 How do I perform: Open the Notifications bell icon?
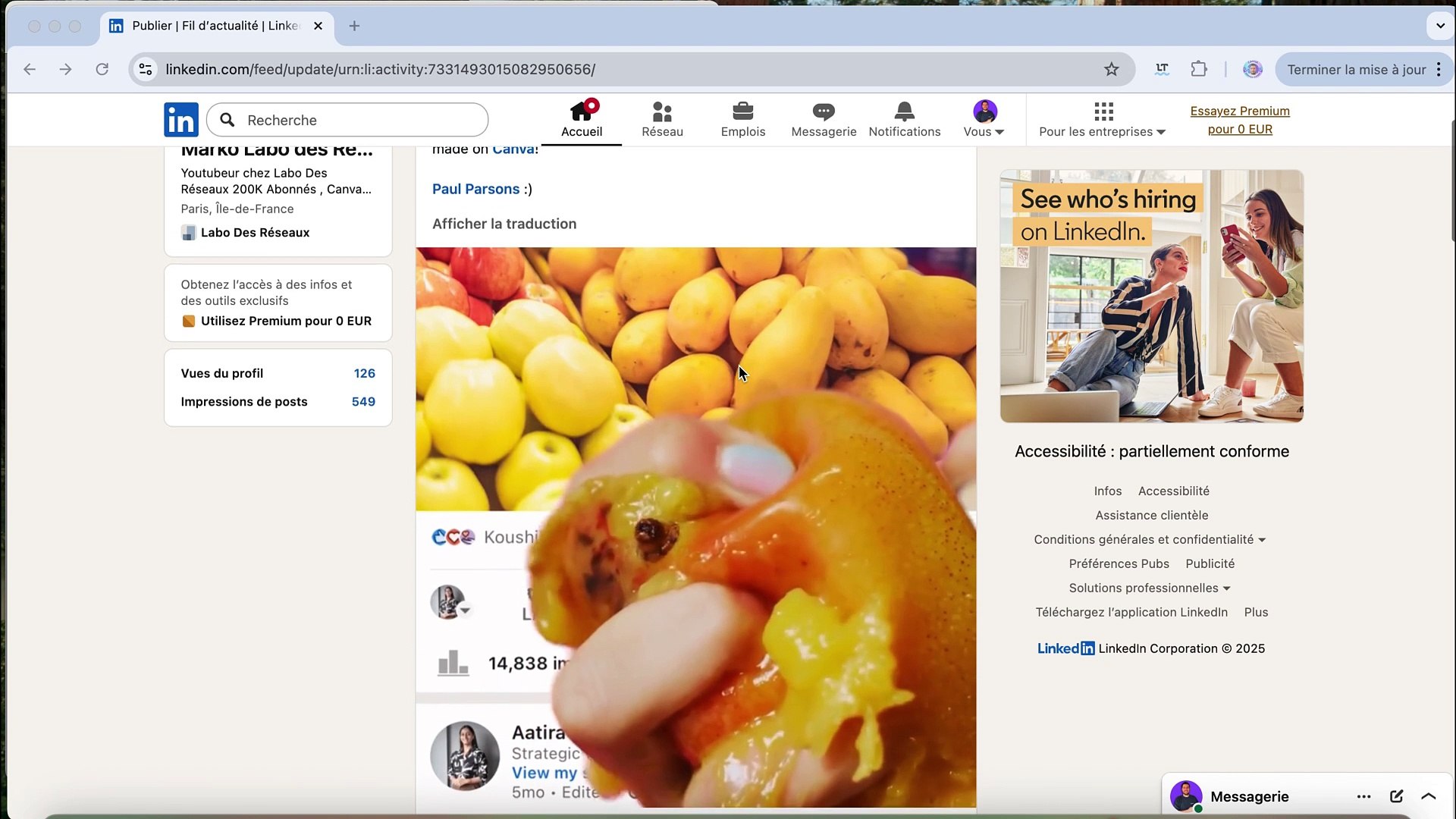coord(904,112)
